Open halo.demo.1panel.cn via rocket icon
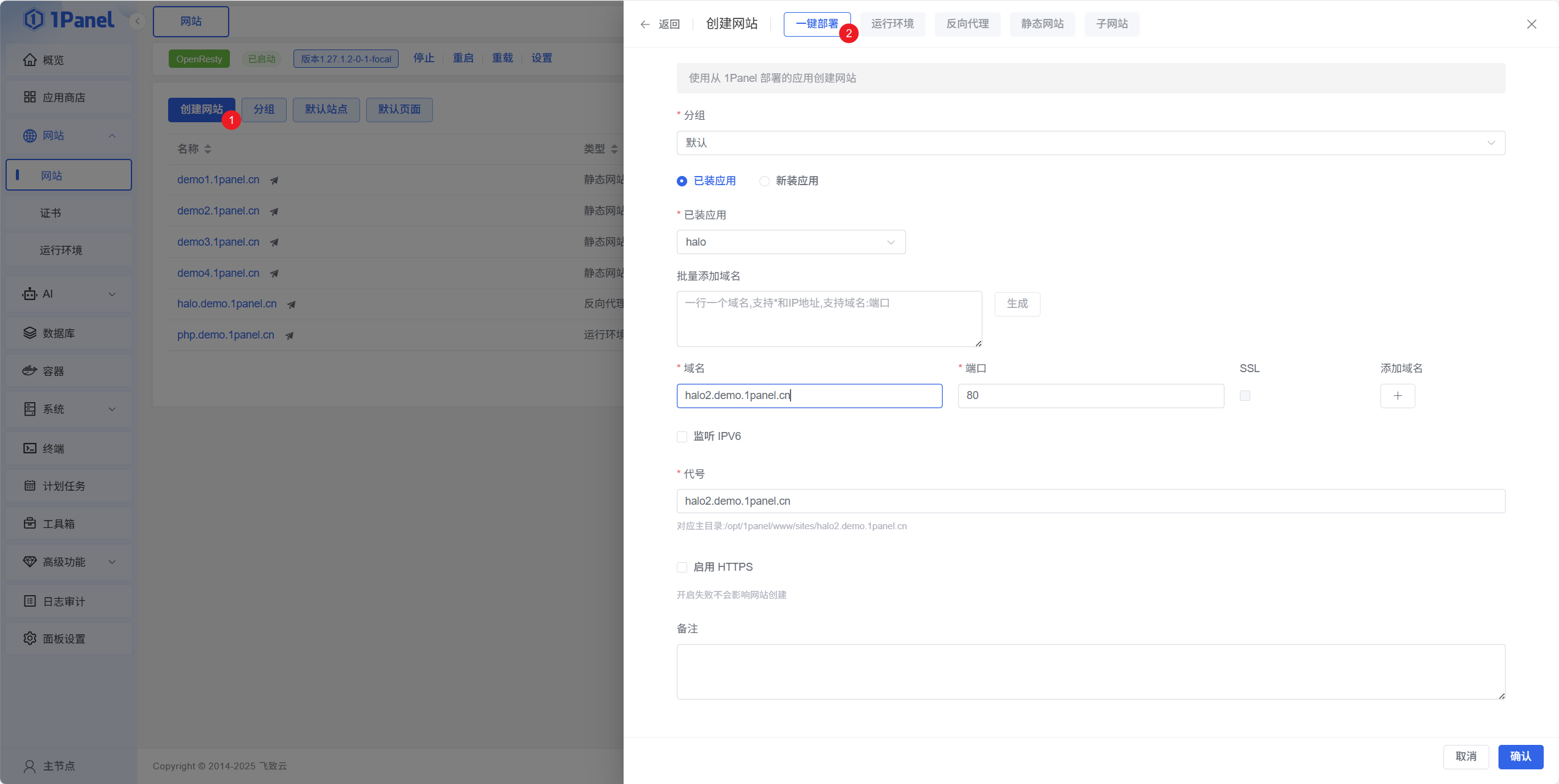Viewport: 1559px width, 784px height. pos(291,304)
